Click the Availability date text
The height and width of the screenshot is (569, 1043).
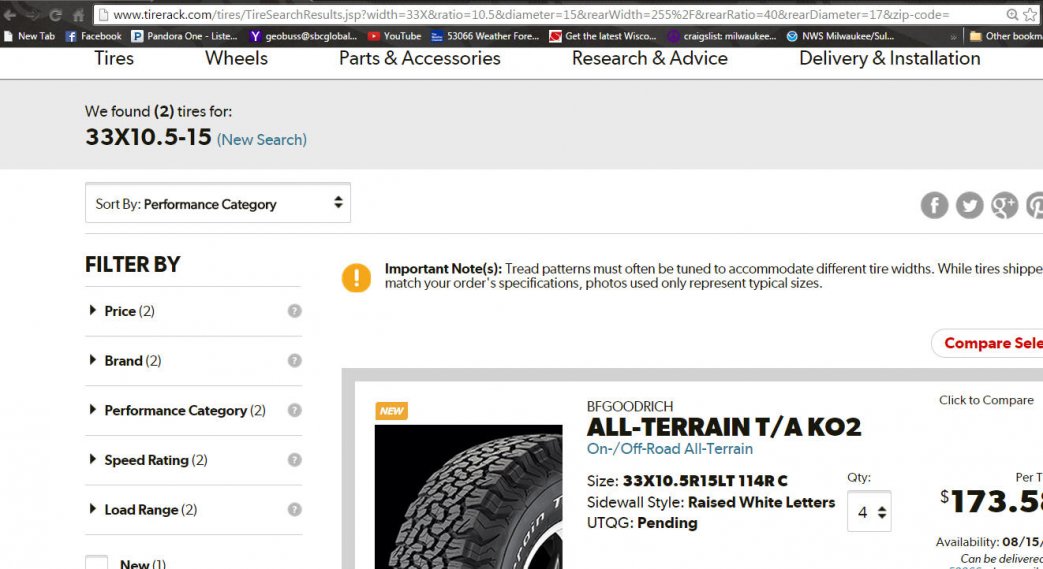[989, 542]
